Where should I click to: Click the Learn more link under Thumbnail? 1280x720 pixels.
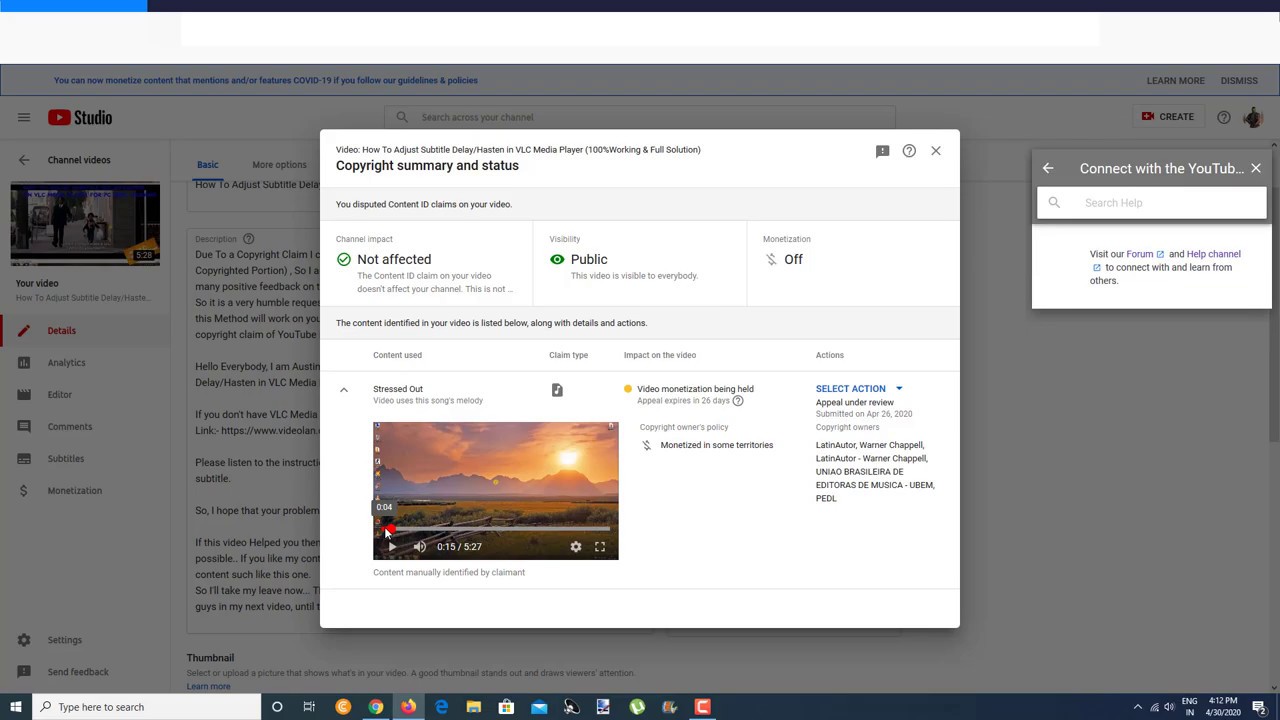(208, 686)
